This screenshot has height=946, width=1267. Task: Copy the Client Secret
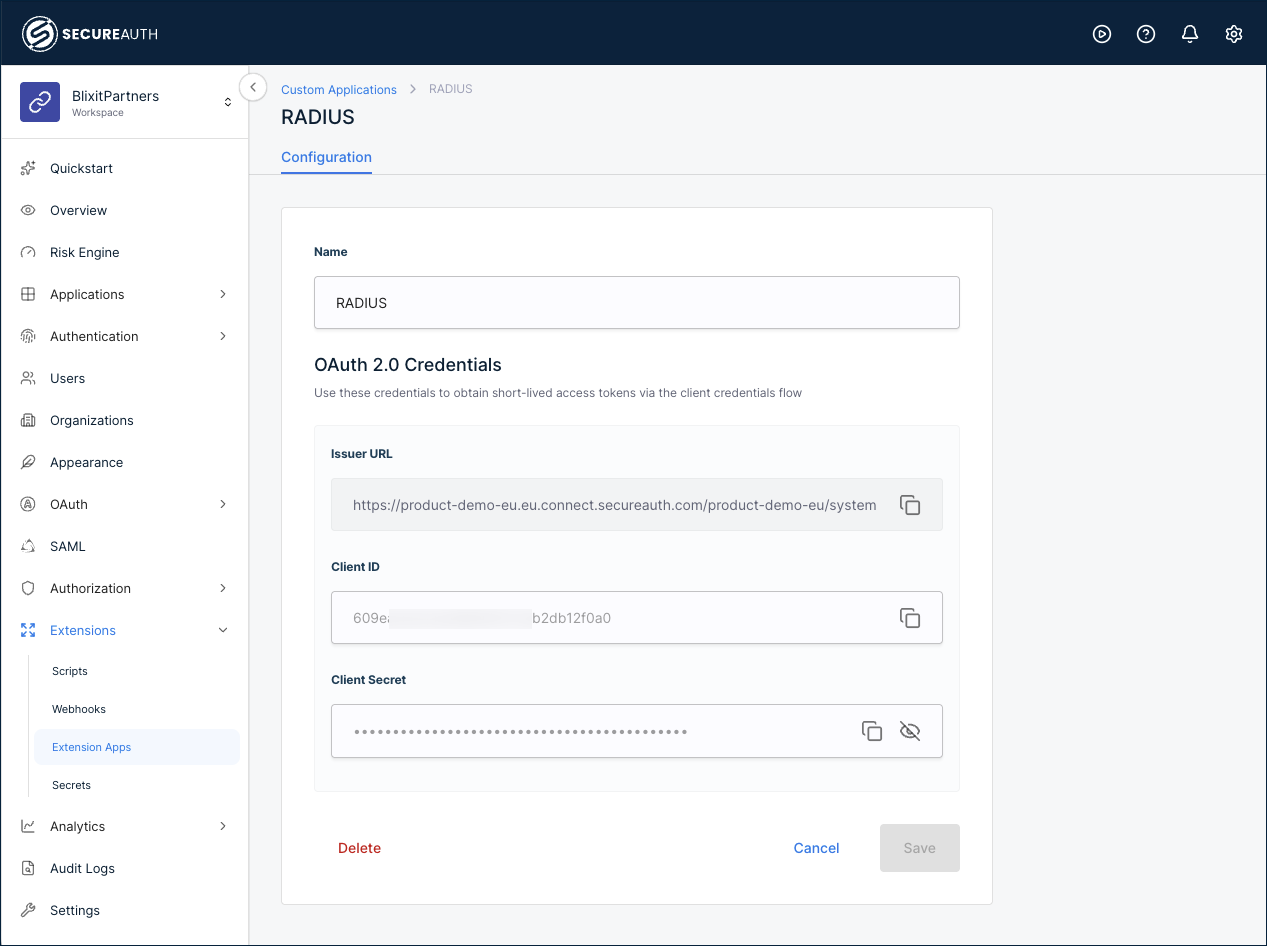872,731
